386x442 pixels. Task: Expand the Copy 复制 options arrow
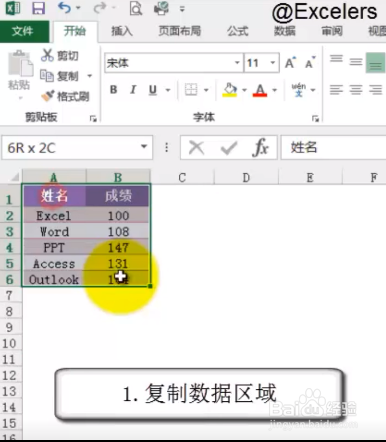(90, 76)
